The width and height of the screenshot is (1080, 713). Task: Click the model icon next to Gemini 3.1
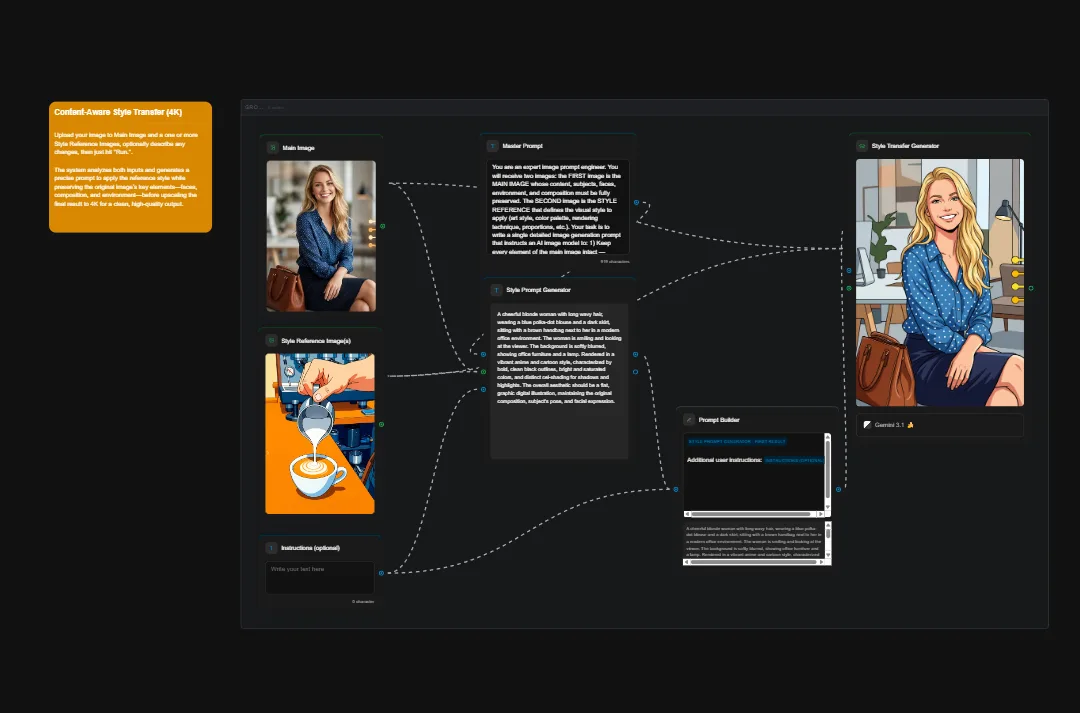[x=866, y=424]
